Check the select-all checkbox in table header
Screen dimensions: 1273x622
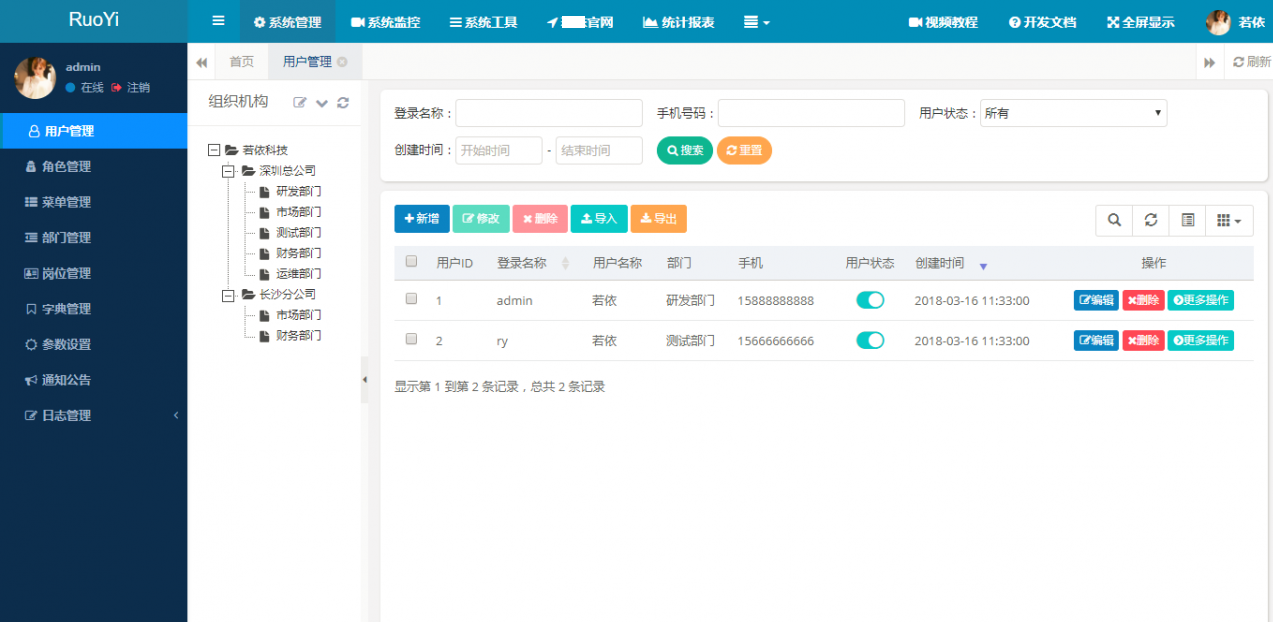[x=411, y=262]
